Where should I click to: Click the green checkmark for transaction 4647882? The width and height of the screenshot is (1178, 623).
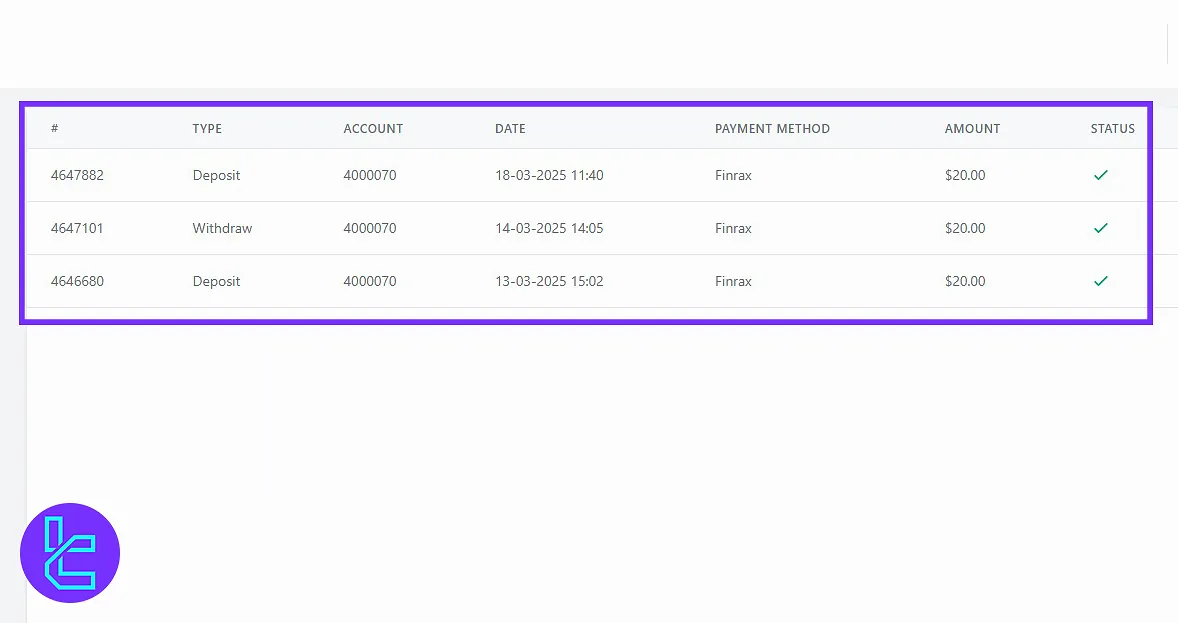point(1100,175)
